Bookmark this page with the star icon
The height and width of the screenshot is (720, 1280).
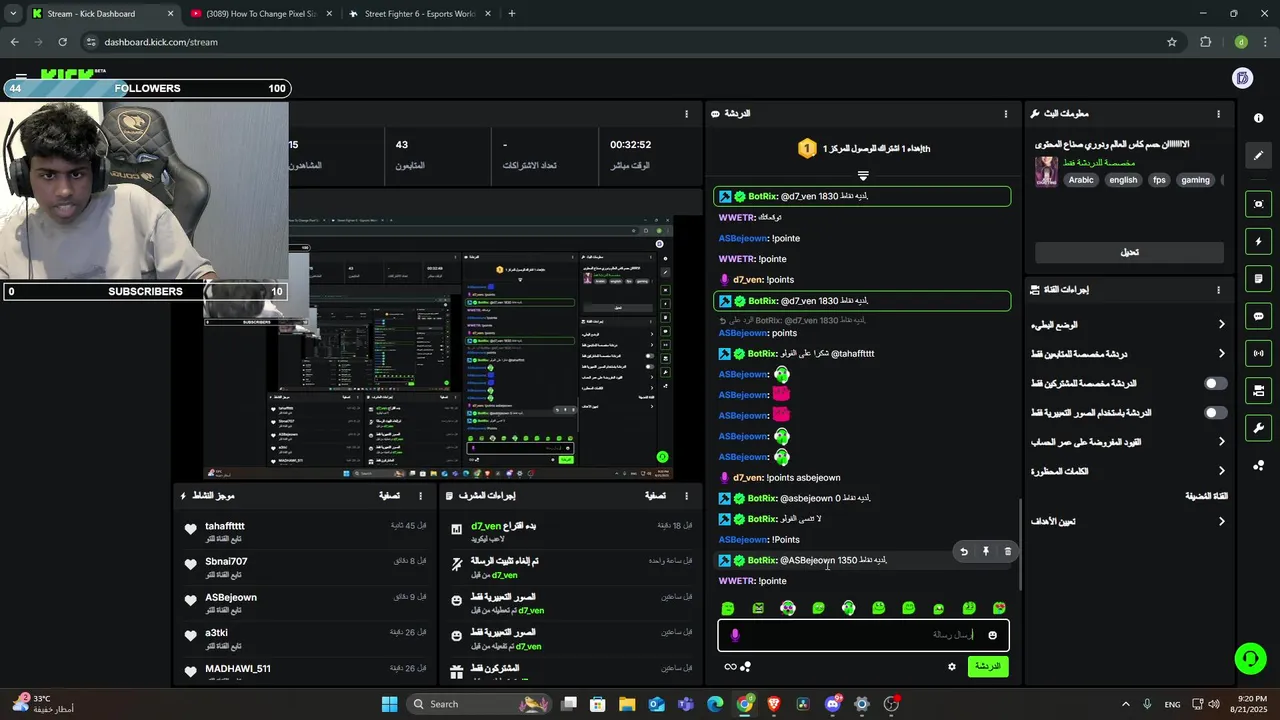(1171, 42)
